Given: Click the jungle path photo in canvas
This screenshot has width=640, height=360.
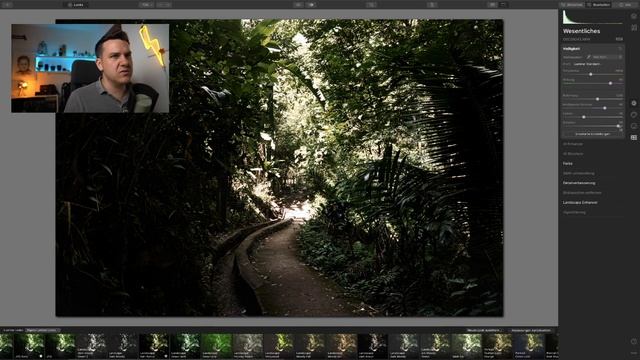Looking at the screenshot, I should [279, 168].
